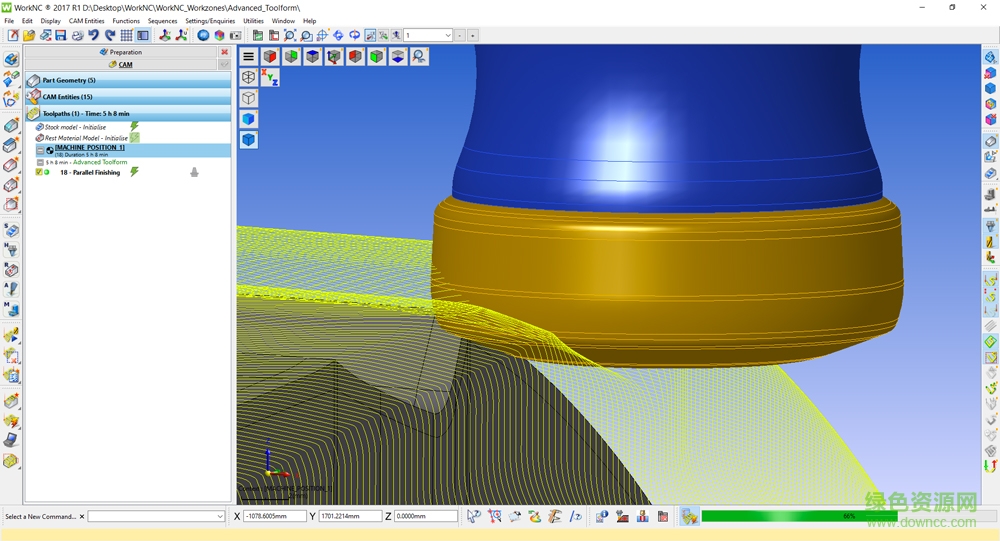Image resolution: width=1000 pixels, height=541 pixels.
Task: Click the blue sphere shading icon
Action: [203, 35]
